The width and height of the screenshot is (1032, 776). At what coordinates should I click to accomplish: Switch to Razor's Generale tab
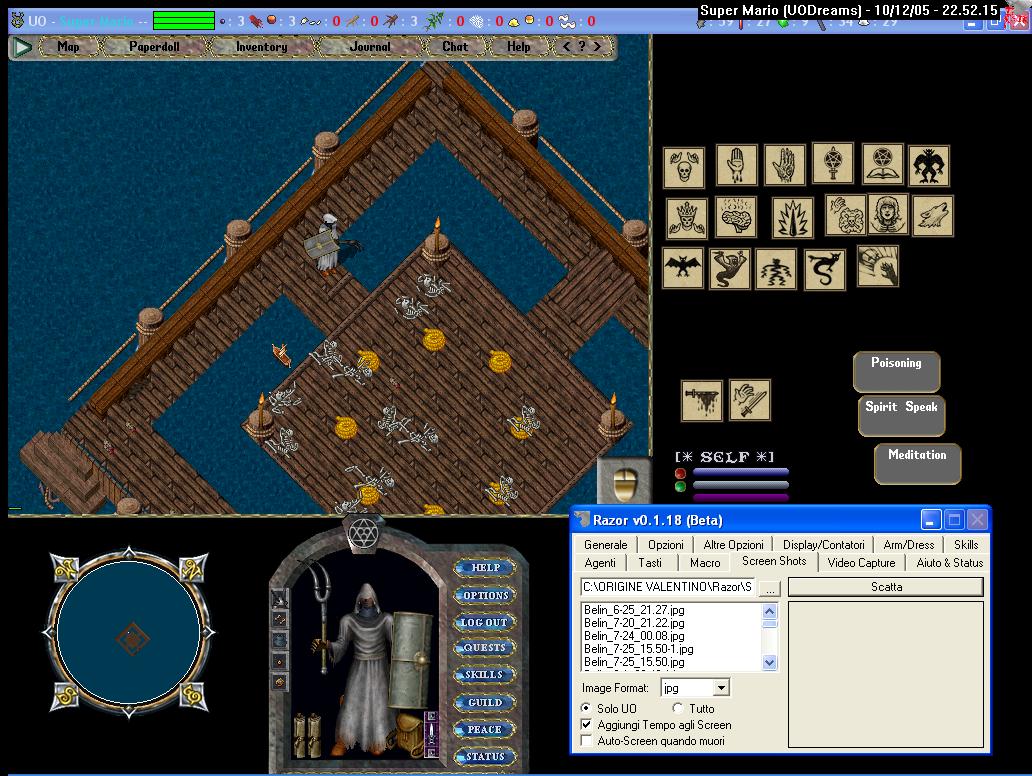pyautogui.click(x=606, y=545)
